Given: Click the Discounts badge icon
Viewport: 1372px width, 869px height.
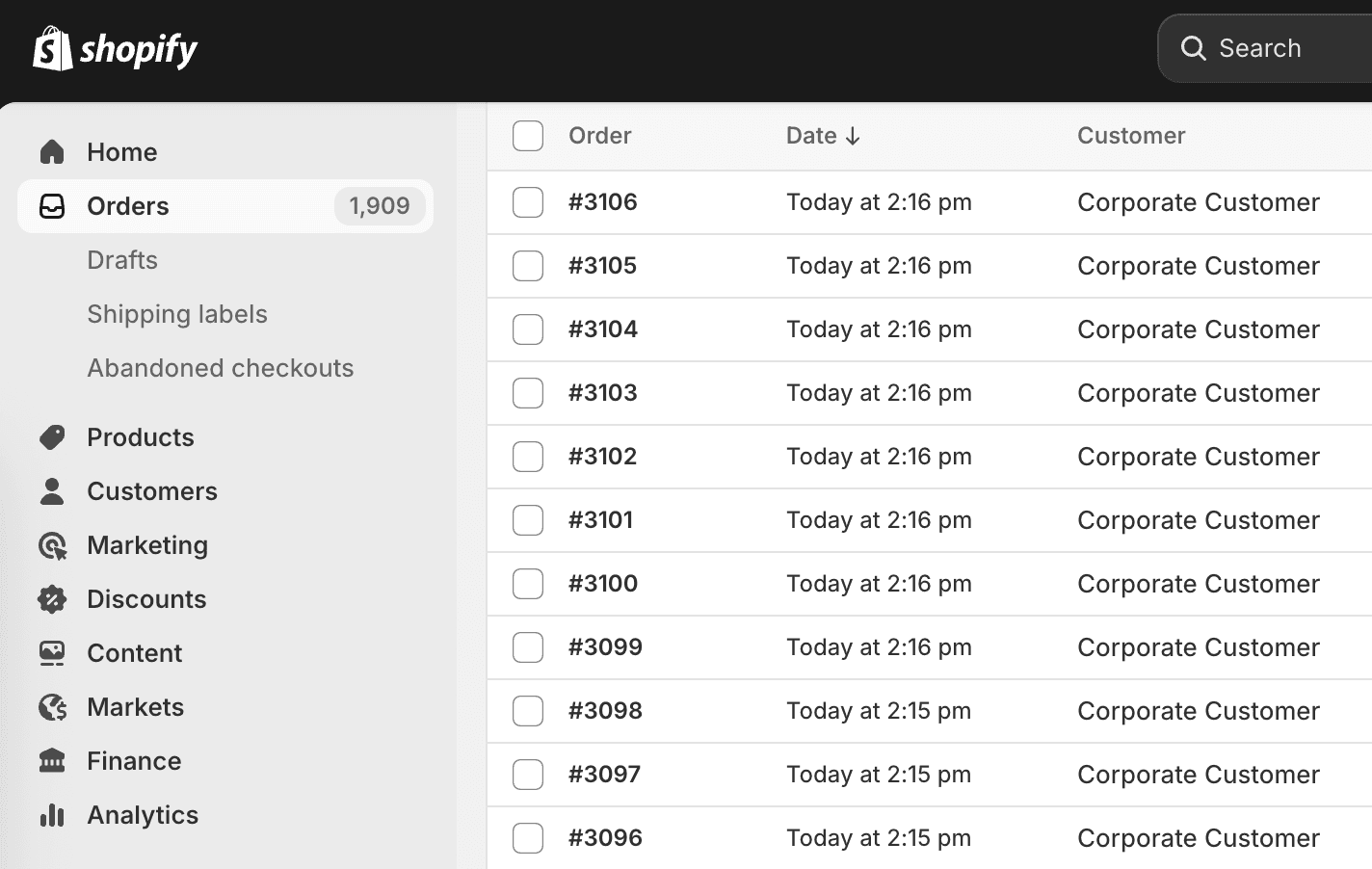Looking at the screenshot, I should click(52, 599).
